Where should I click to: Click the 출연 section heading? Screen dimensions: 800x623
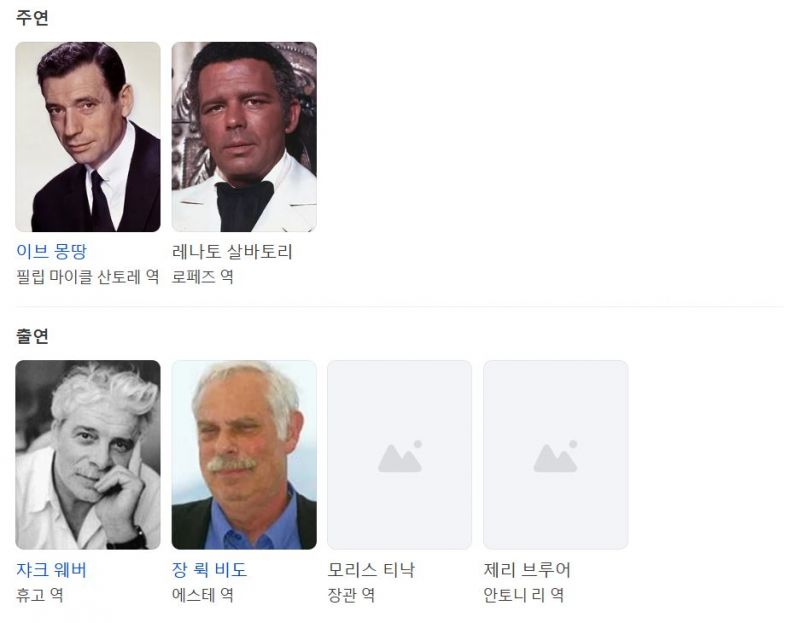coord(32,336)
